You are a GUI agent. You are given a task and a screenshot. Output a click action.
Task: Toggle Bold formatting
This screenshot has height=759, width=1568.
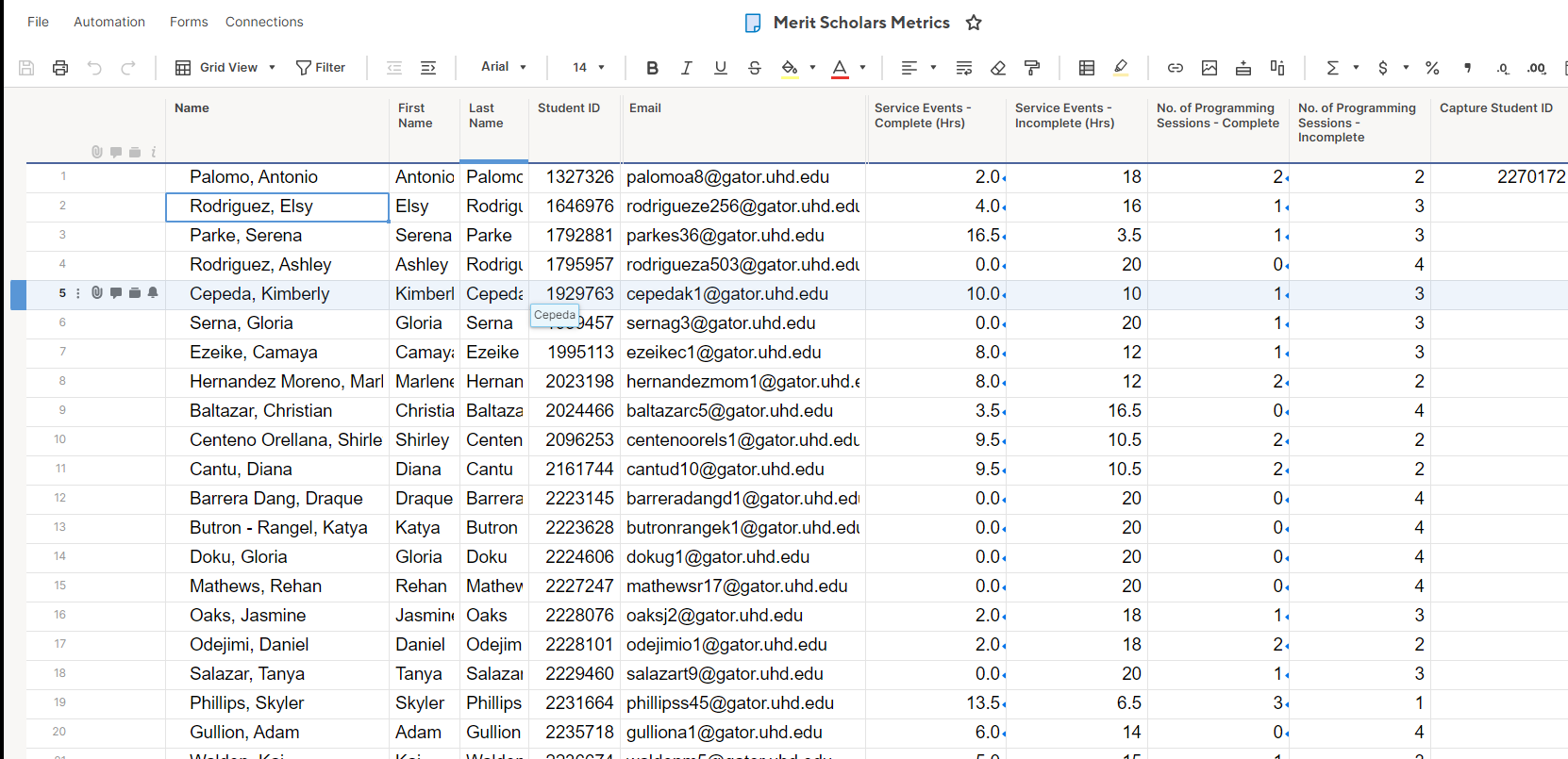click(x=652, y=68)
